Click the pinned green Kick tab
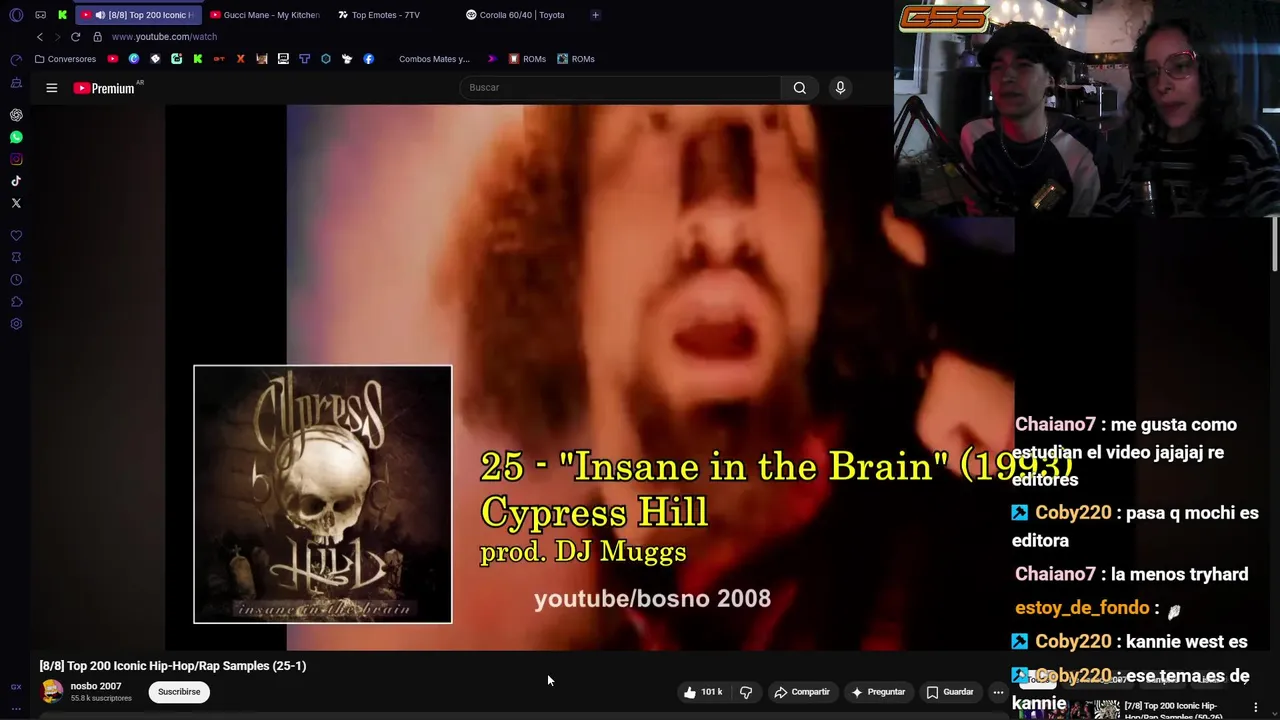This screenshot has height=720, width=1280. [62, 15]
